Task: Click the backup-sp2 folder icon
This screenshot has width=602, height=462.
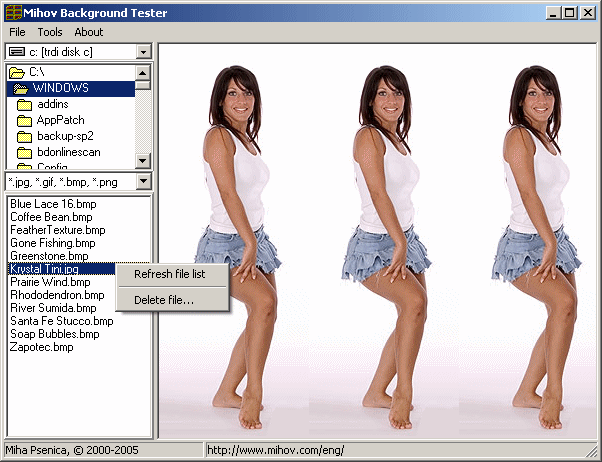Action: point(25,136)
